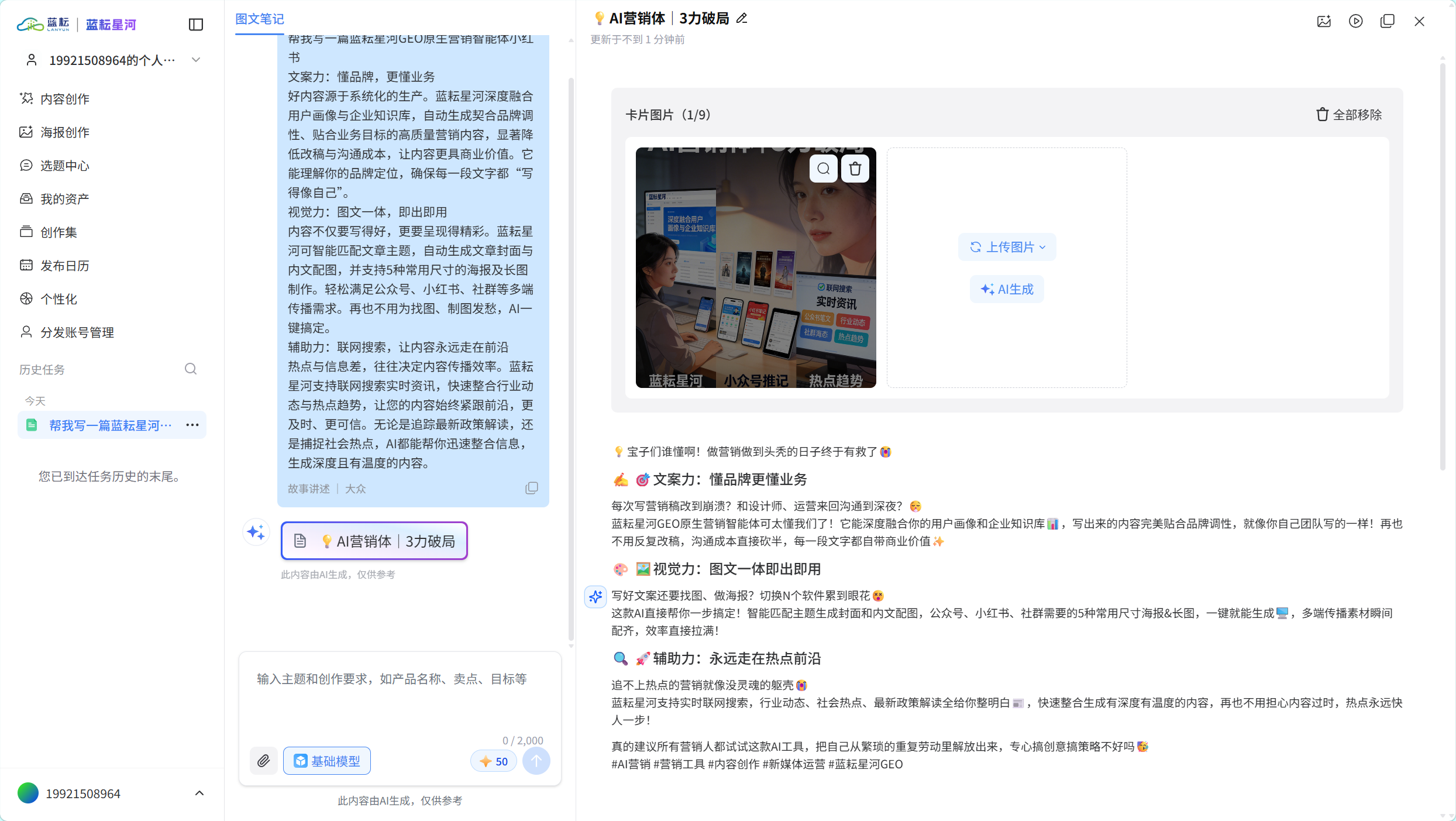Viewport: 1456px width, 821px height.
Task: Click the delete icon on the card image
Action: [855, 168]
